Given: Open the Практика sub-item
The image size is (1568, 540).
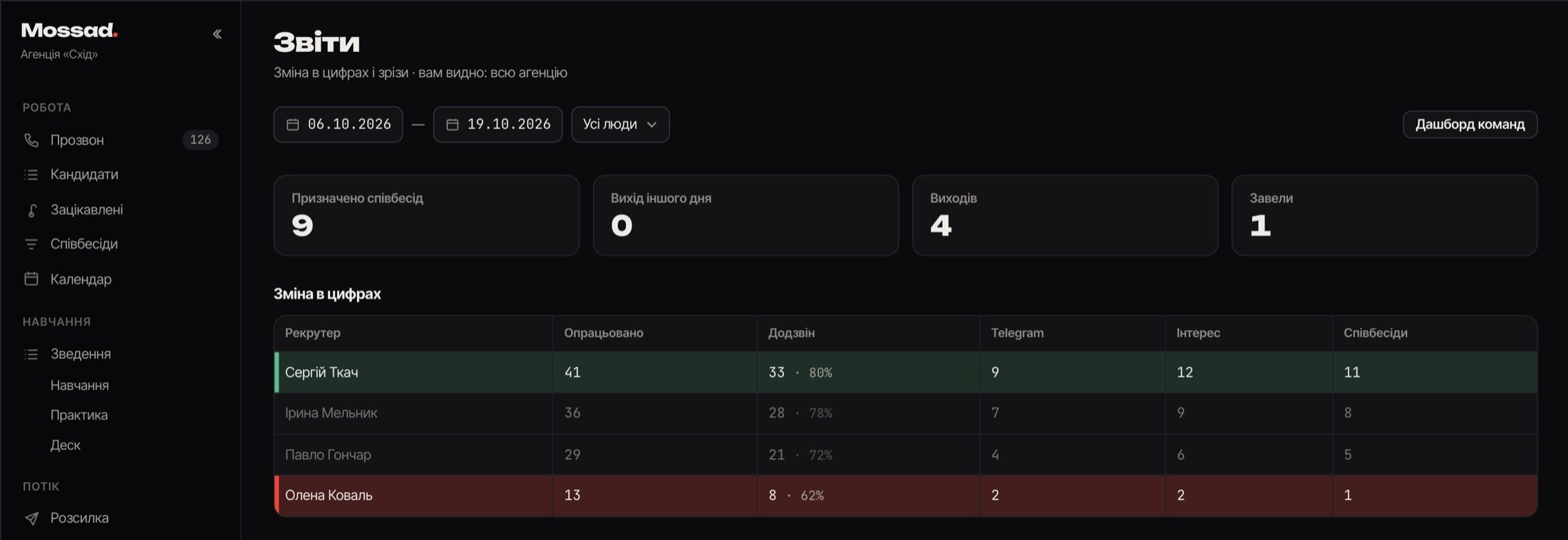Looking at the screenshot, I should tap(79, 415).
